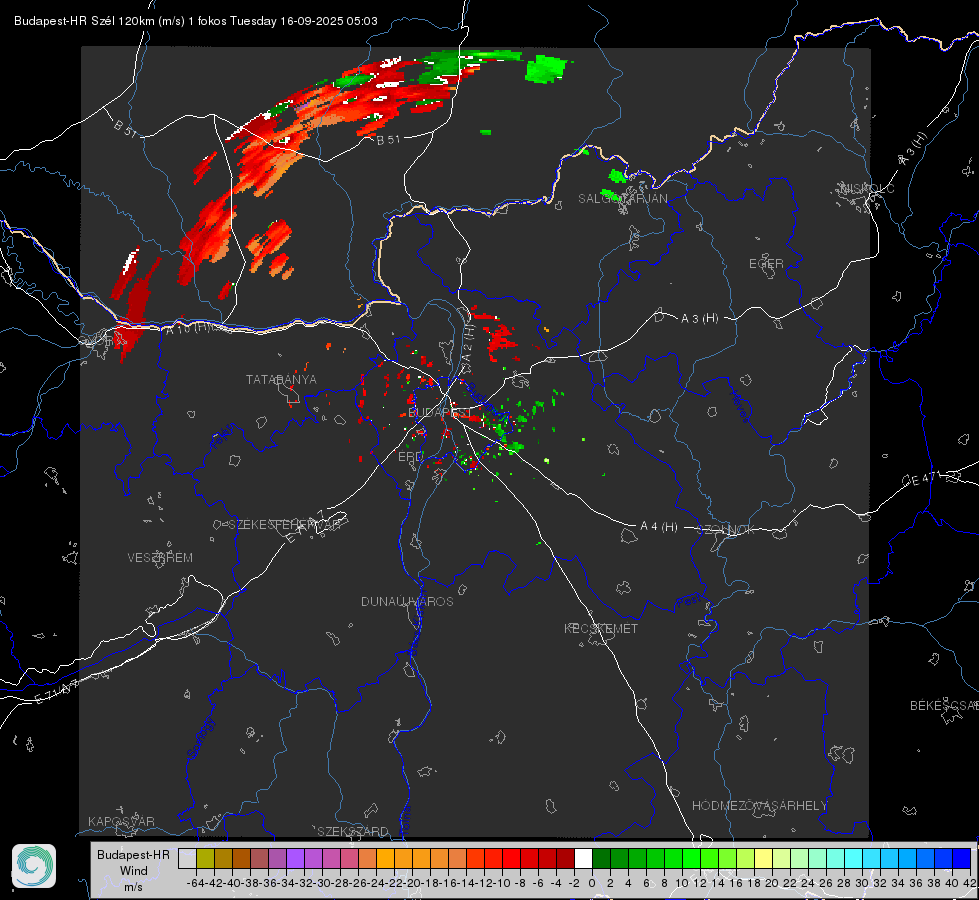The image size is (979, 900).
Task: Click the green radar echo beside Salgotarjan label
Action: 616,177
